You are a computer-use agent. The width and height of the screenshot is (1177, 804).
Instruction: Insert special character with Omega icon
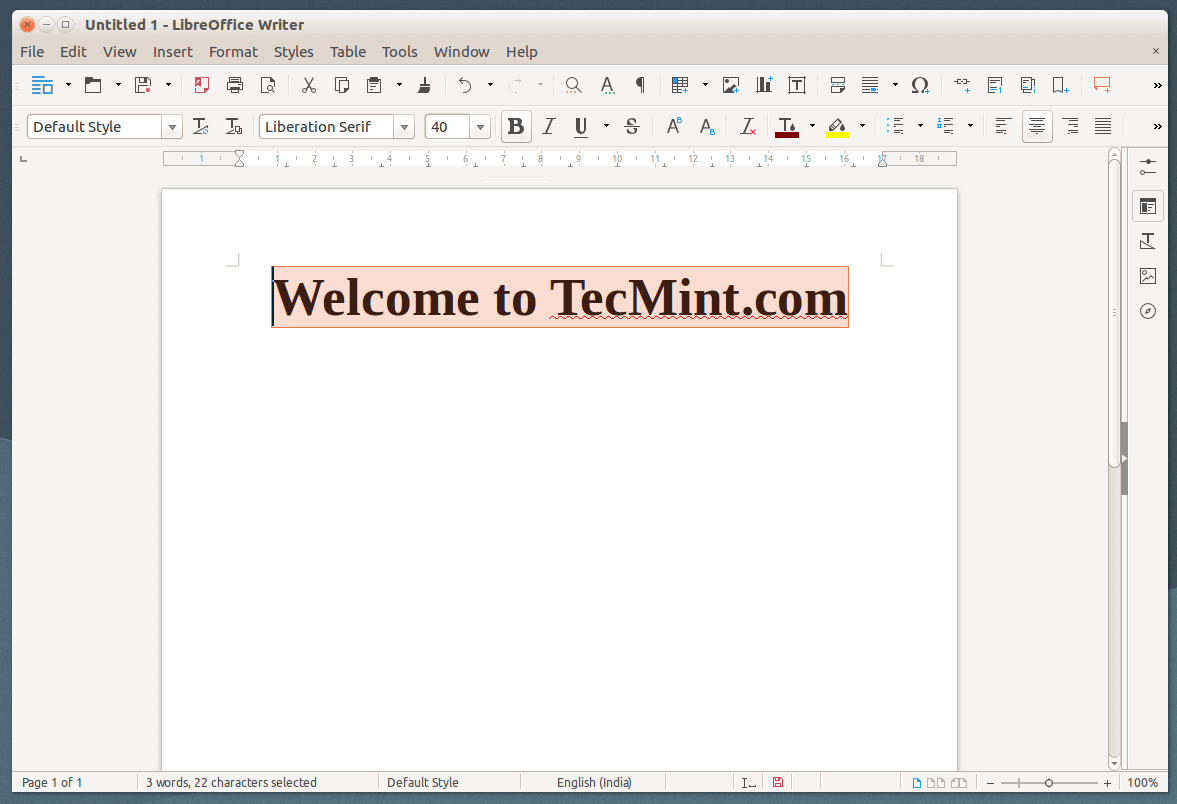click(920, 85)
